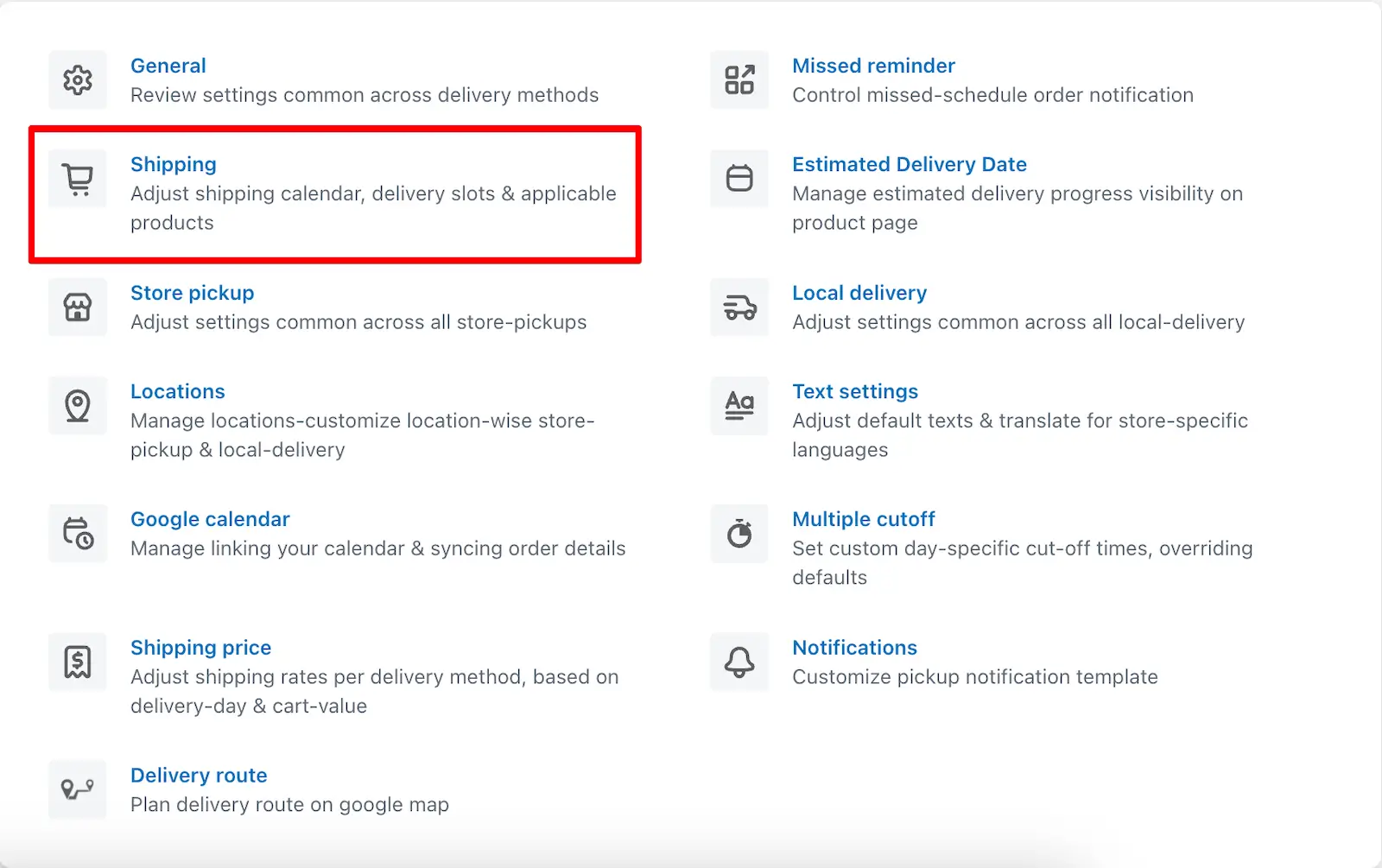The image size is (1382, 868).
Task: Click the Locations map pin icon
Action: (x=78, y=406)
